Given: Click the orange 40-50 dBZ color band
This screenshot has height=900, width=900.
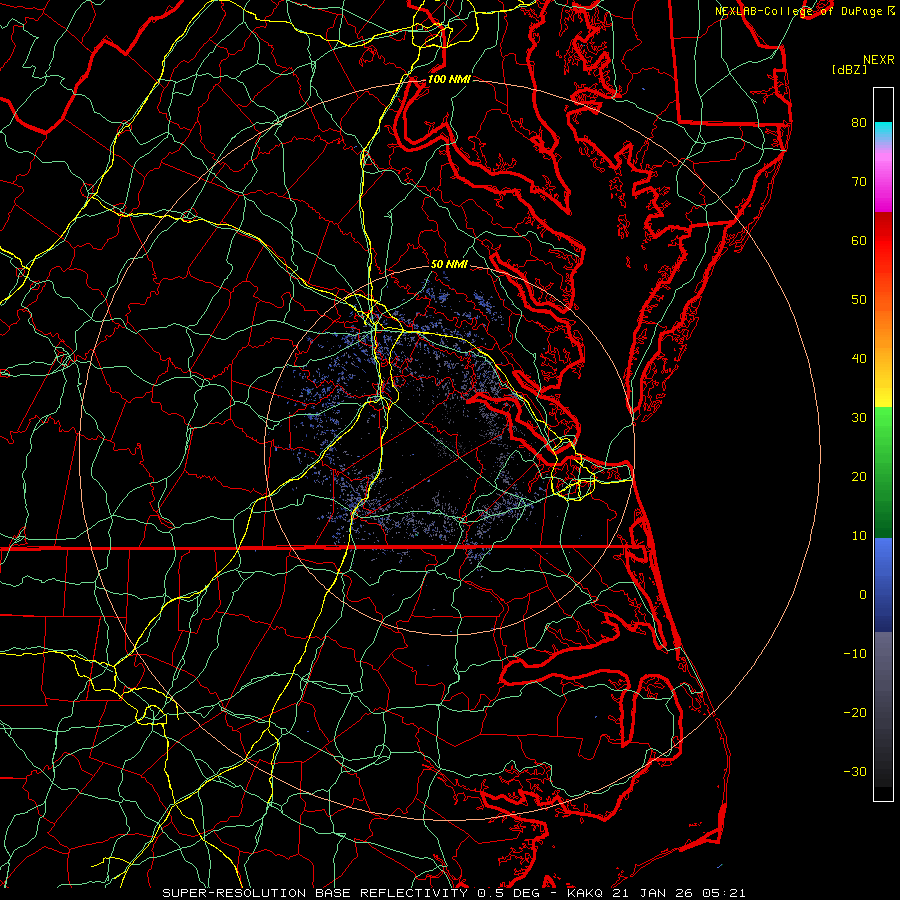Looking at the screenshot, I should [x=883, y=325].
